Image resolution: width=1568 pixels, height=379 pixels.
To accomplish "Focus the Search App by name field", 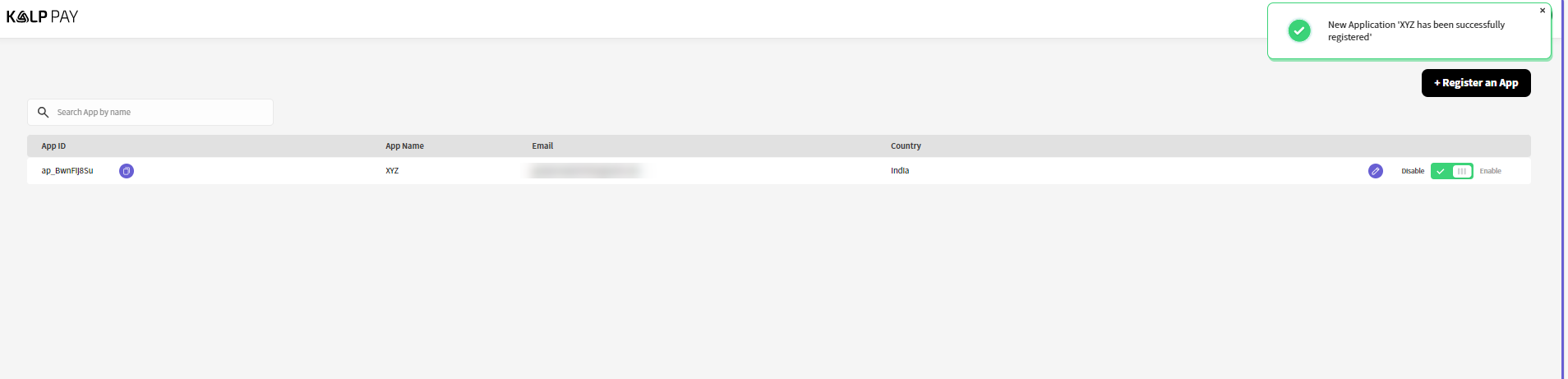I will pyautogui.click(x=150, y=113).
